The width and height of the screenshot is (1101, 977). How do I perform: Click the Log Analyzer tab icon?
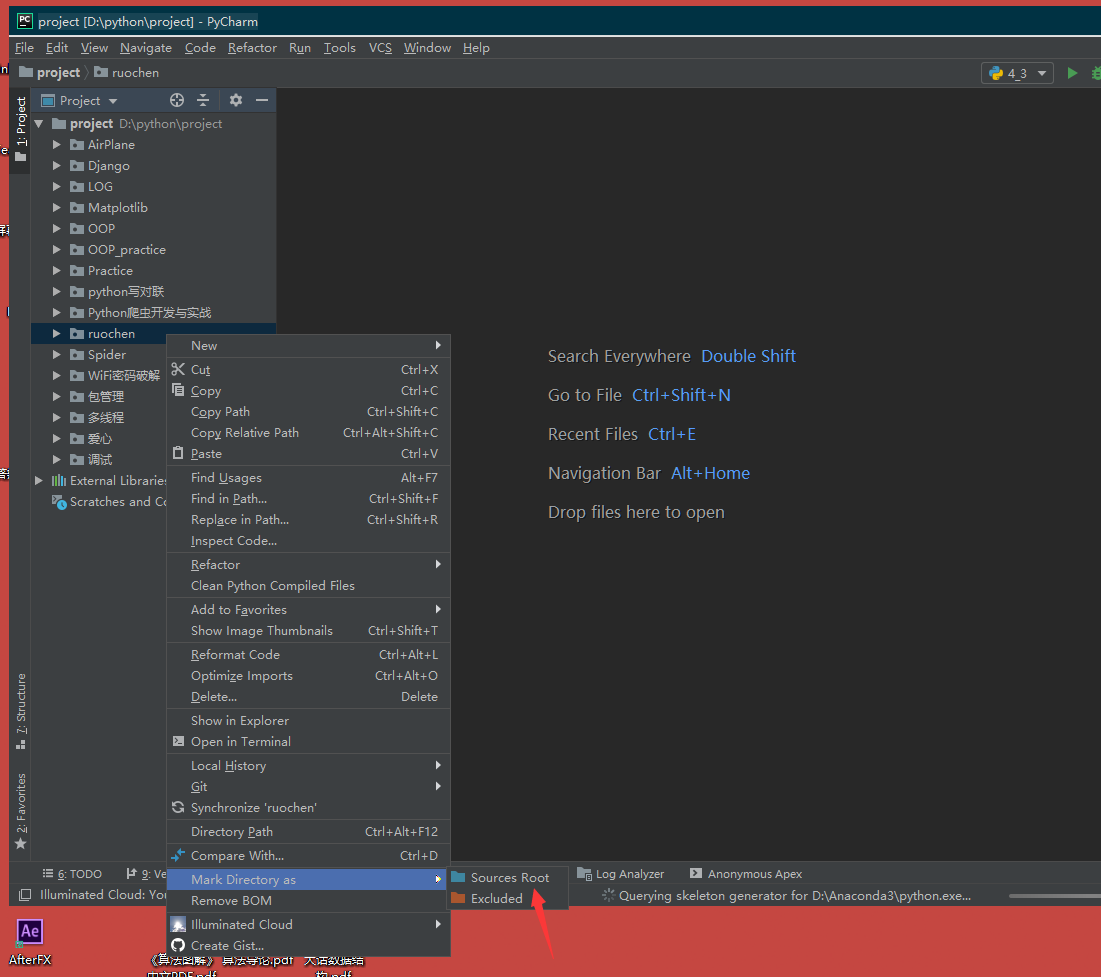coord(584,874)
